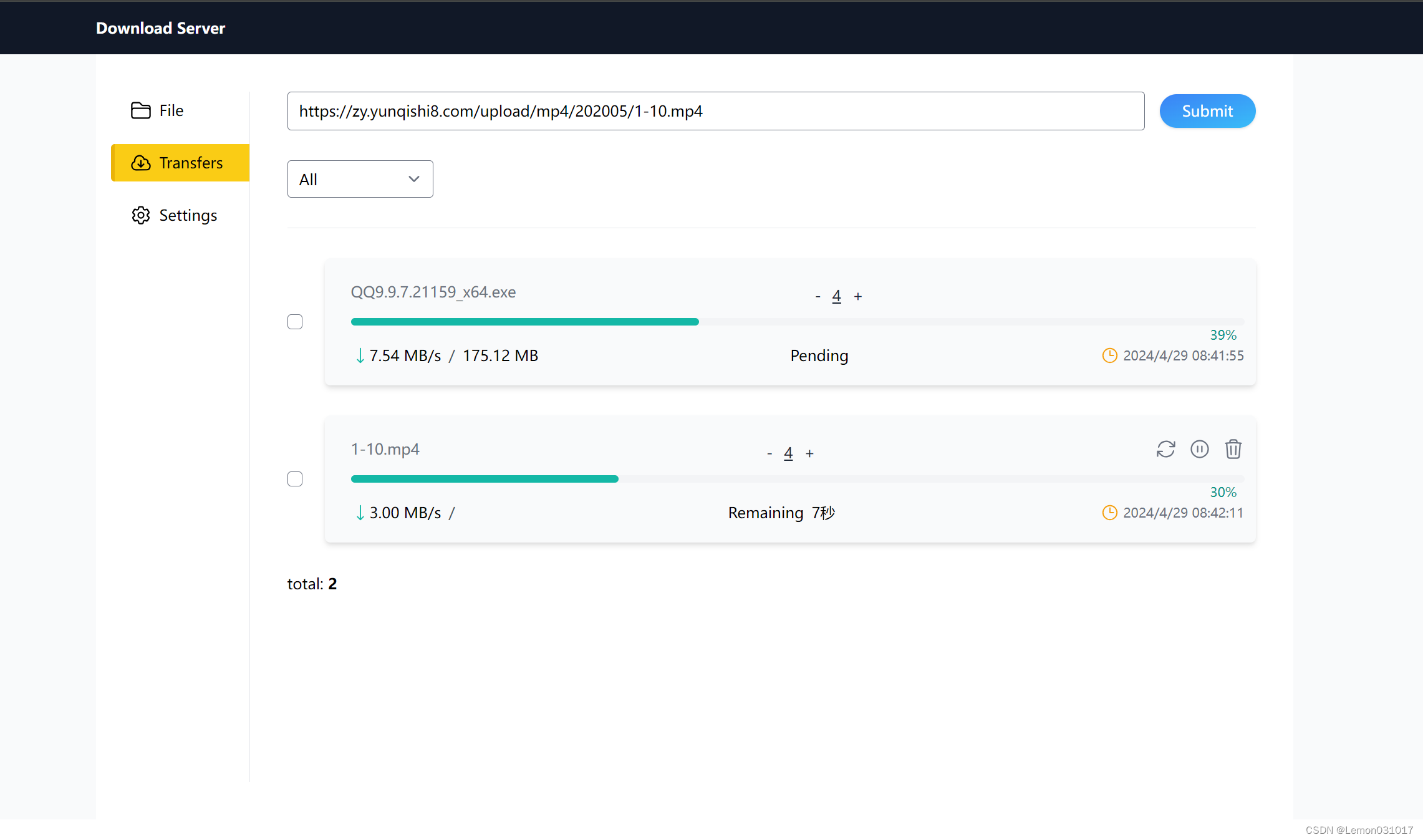Click the Download Server title
Screen dimensions: 1423x840
(160, 28)
